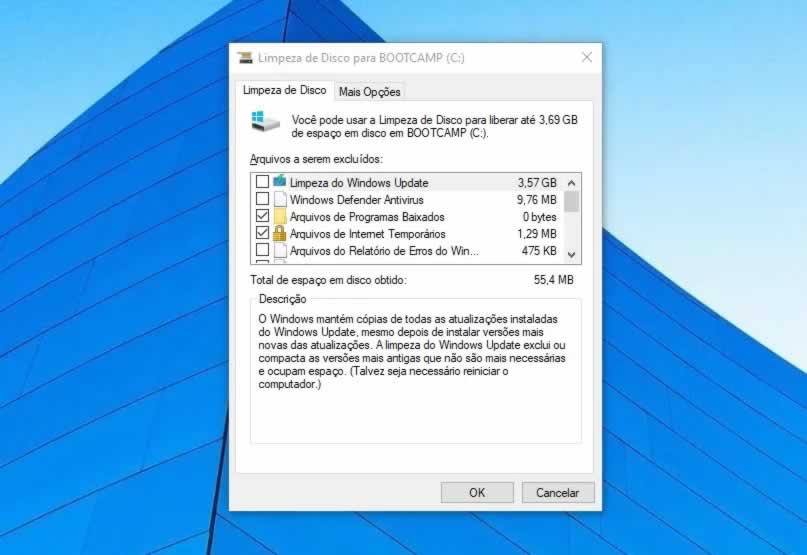The image size is (807, 555).
Task: Select Arquivos do Relatório de Erros row text
Action: [x=384, y=251]
